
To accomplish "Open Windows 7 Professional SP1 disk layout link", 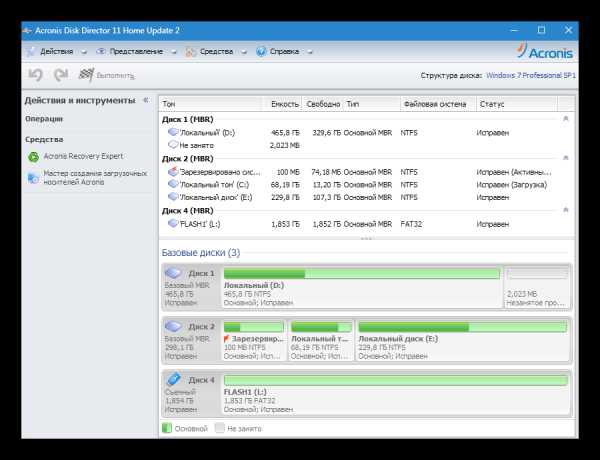I will tap(531, 75).
